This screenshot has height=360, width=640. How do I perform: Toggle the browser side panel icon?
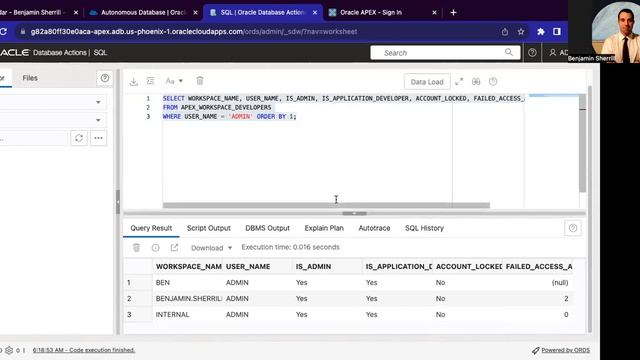pos(557,31)
